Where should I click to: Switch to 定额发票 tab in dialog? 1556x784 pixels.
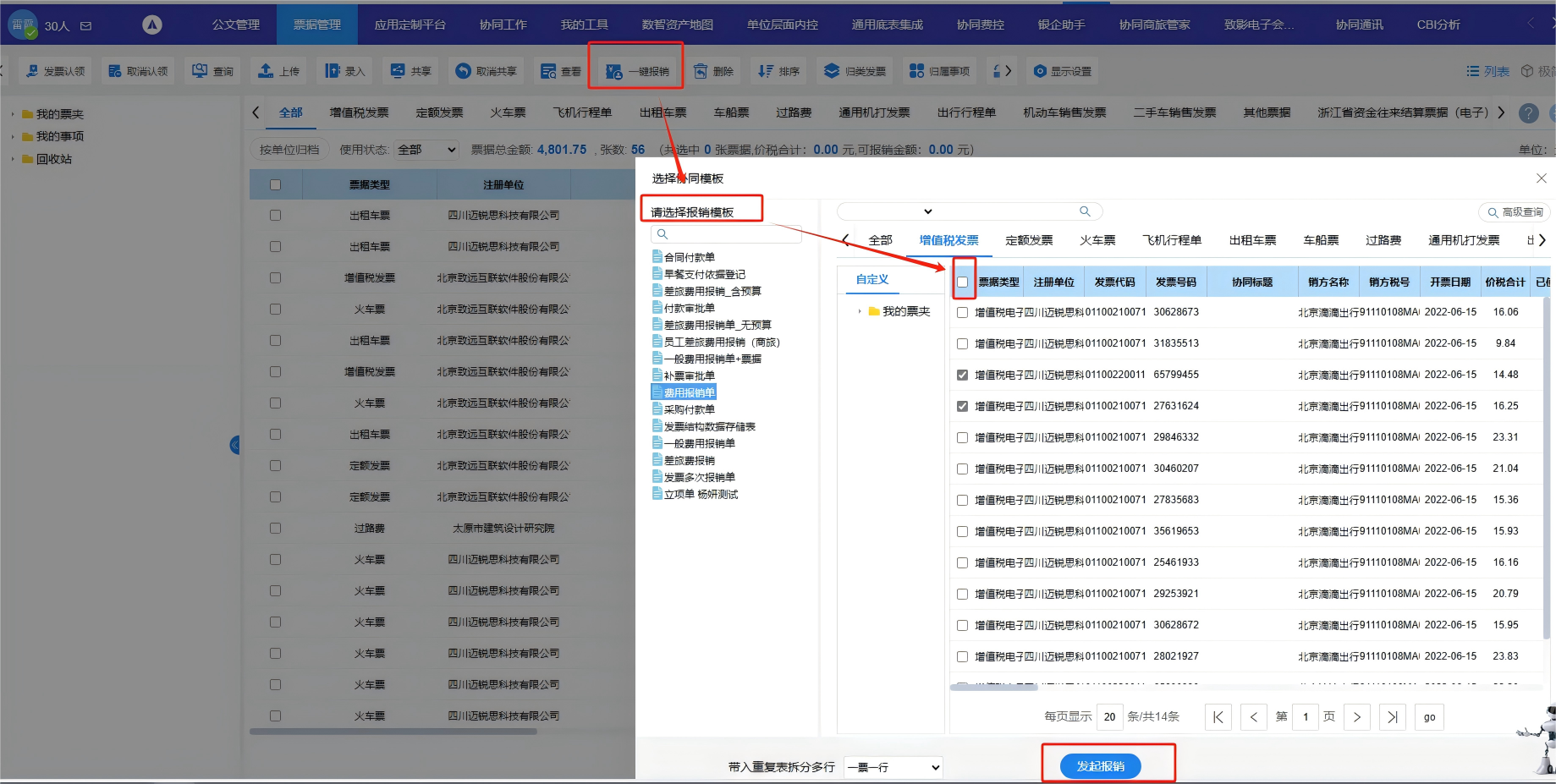pyautogui.click(x=1029, y=240)
